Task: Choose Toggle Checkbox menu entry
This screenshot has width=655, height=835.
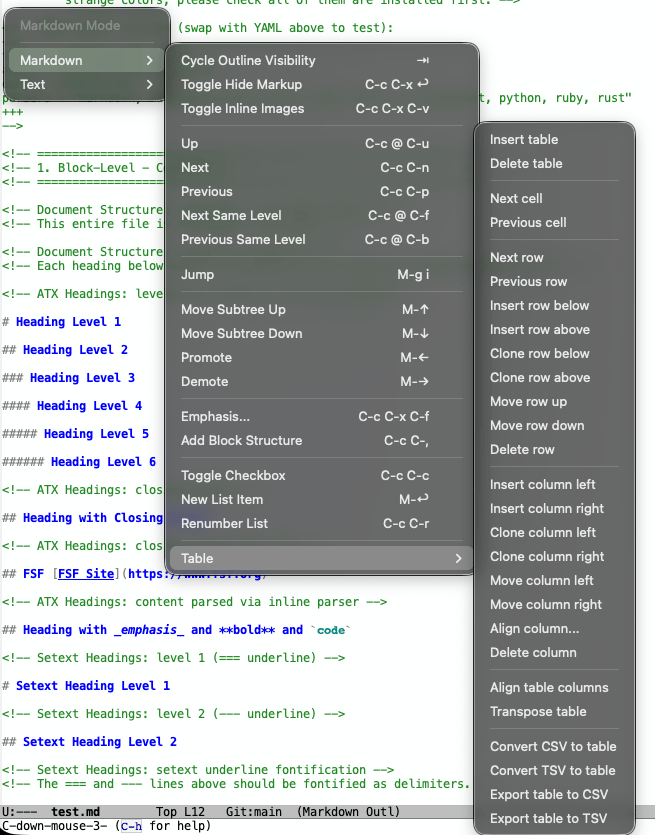Action: pos(322,475)
